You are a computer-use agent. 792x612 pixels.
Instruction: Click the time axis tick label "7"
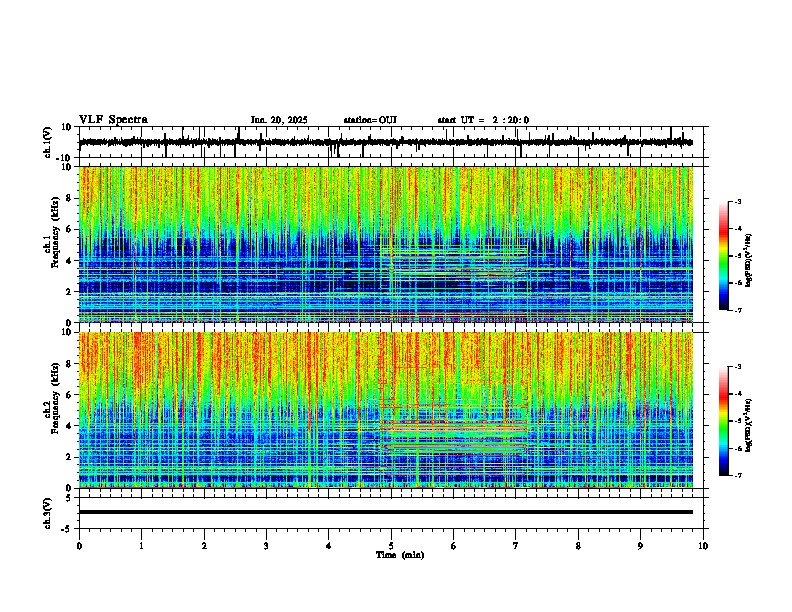point(516,546)
